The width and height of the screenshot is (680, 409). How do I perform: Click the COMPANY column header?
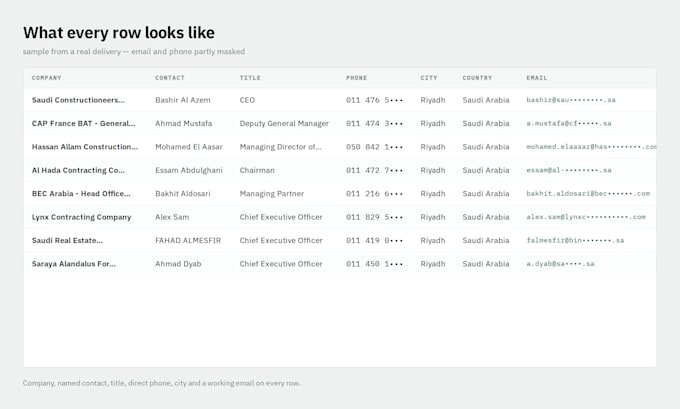[46, 78]
